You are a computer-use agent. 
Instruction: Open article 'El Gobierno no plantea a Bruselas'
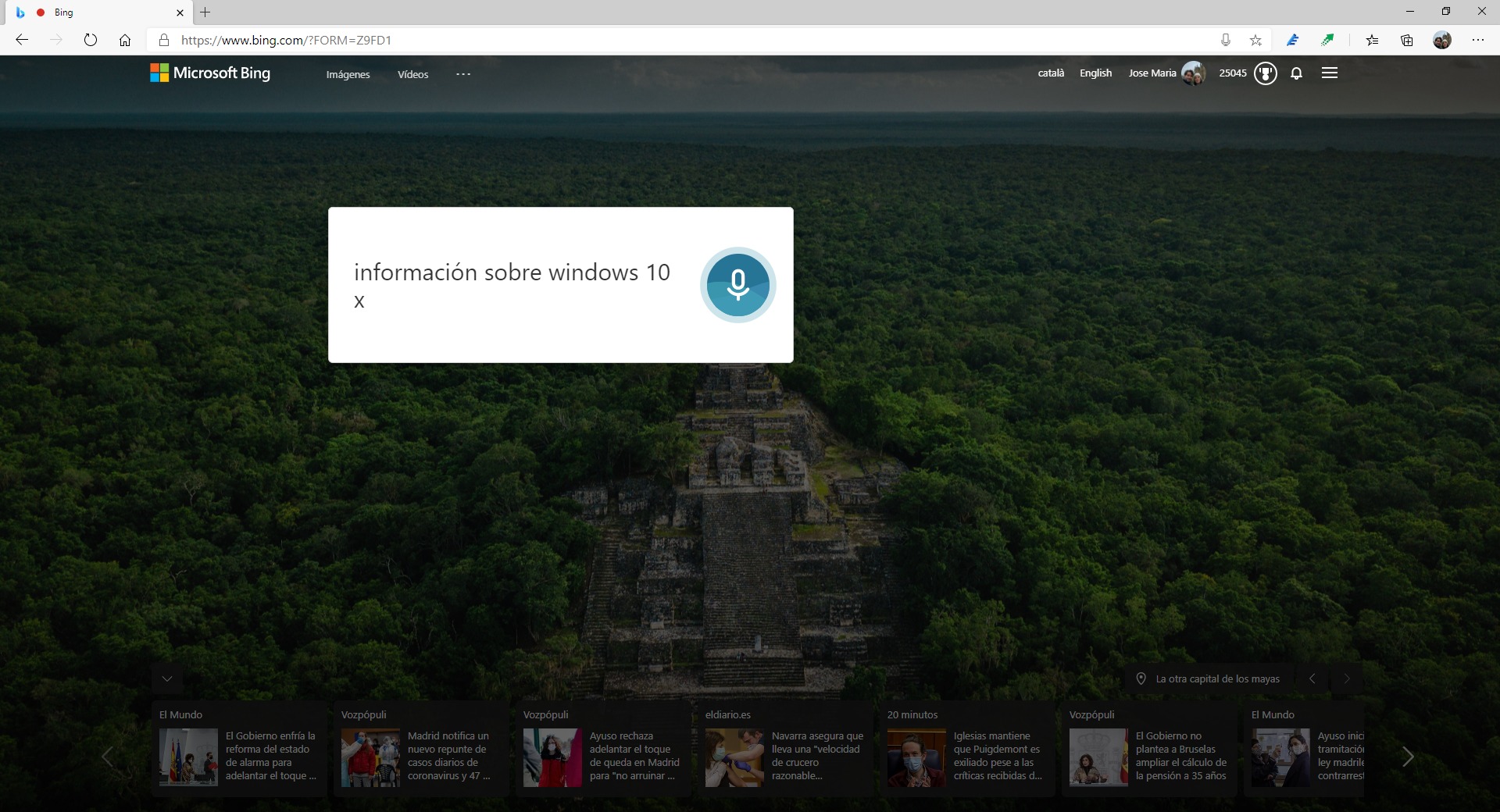click(1181, 756)
